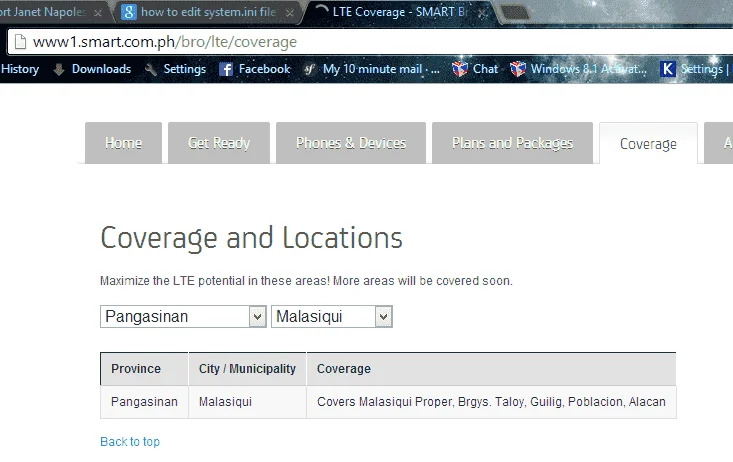Click the arrow on Malasiqui dropdown
The height and width of the screenshot is (462, 733).
coord(383,317)
